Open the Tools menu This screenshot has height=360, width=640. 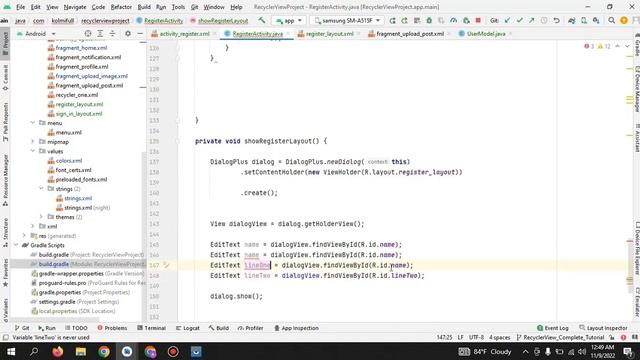pos(178,7)
